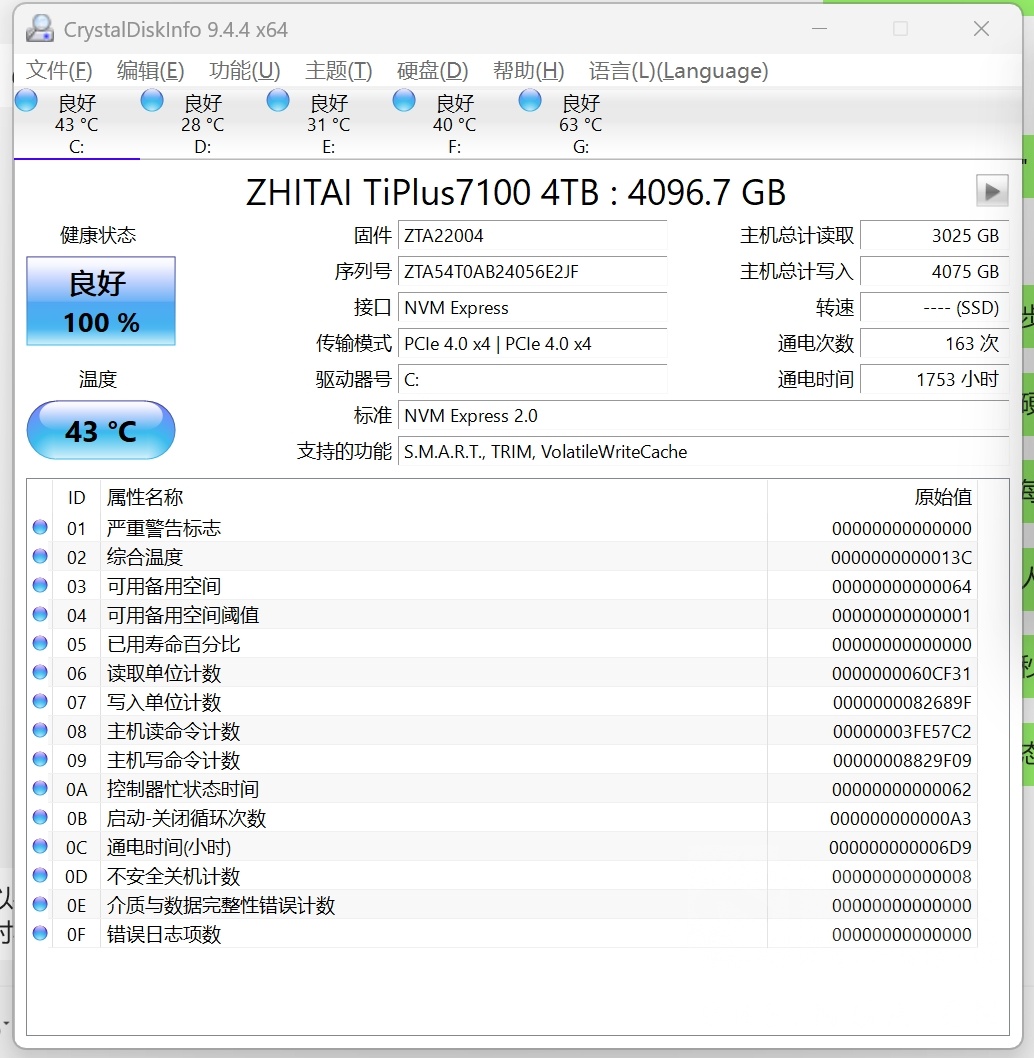
Task: Click the ZHITAI TiPlus7100 4TB title text
Action: (515, 191)
